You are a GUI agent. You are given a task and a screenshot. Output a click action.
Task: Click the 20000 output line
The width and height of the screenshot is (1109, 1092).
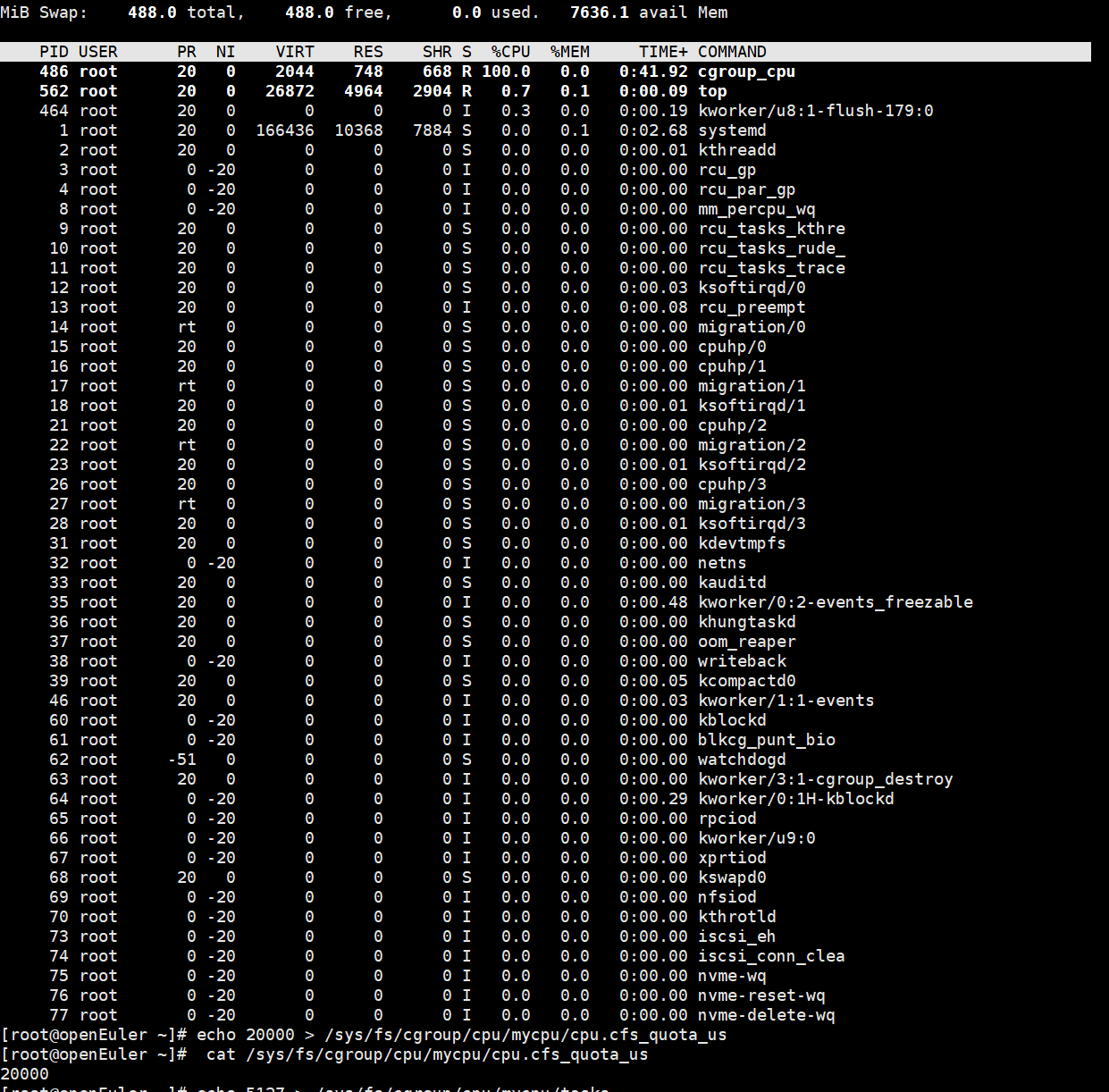click(25, 1074)
